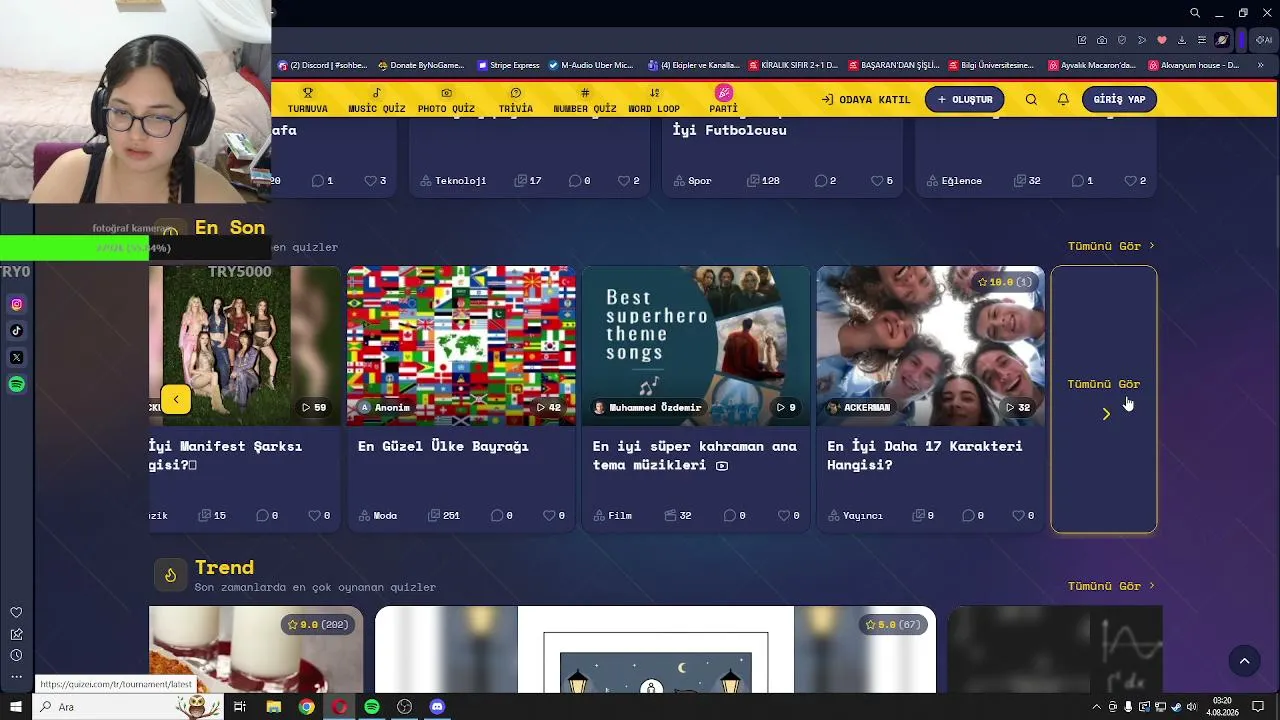Click the red heart bookmark icon in address bar
1280x720 pixels.
[1162, 40]
